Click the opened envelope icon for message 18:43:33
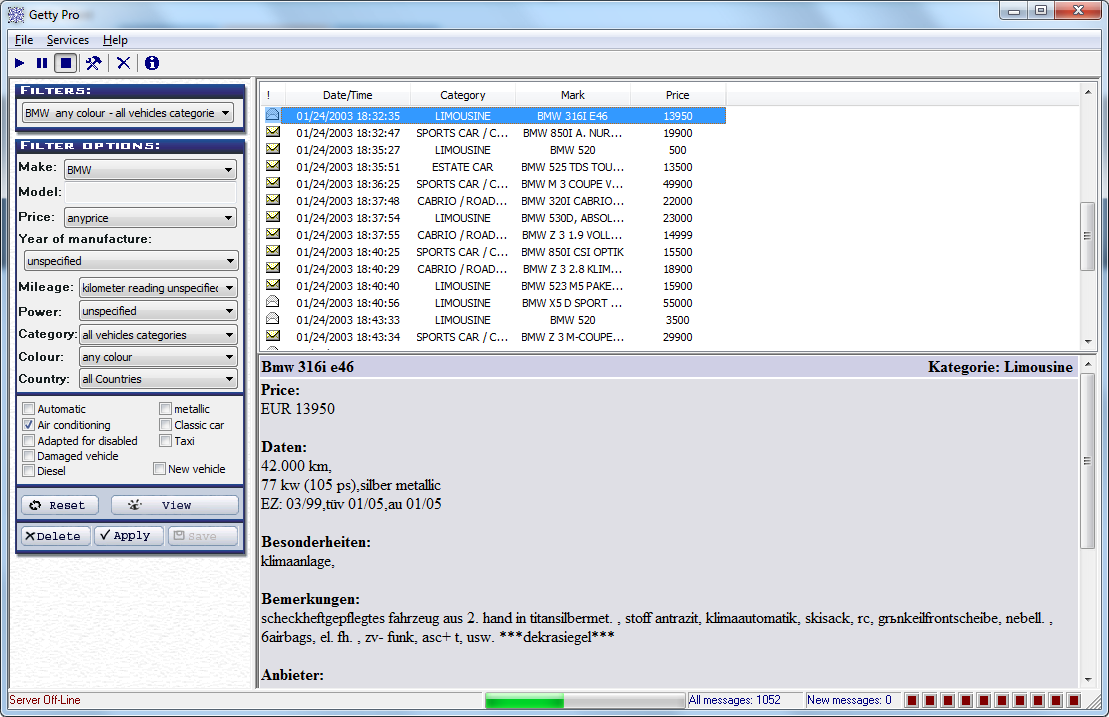The height and width of the screenshot is (717, 1109). point(272,319)
